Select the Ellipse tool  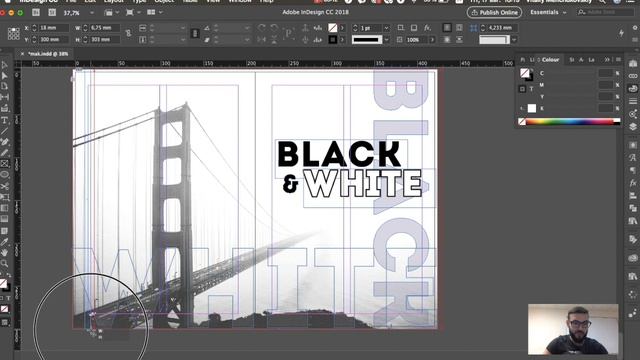coord(4,175)
